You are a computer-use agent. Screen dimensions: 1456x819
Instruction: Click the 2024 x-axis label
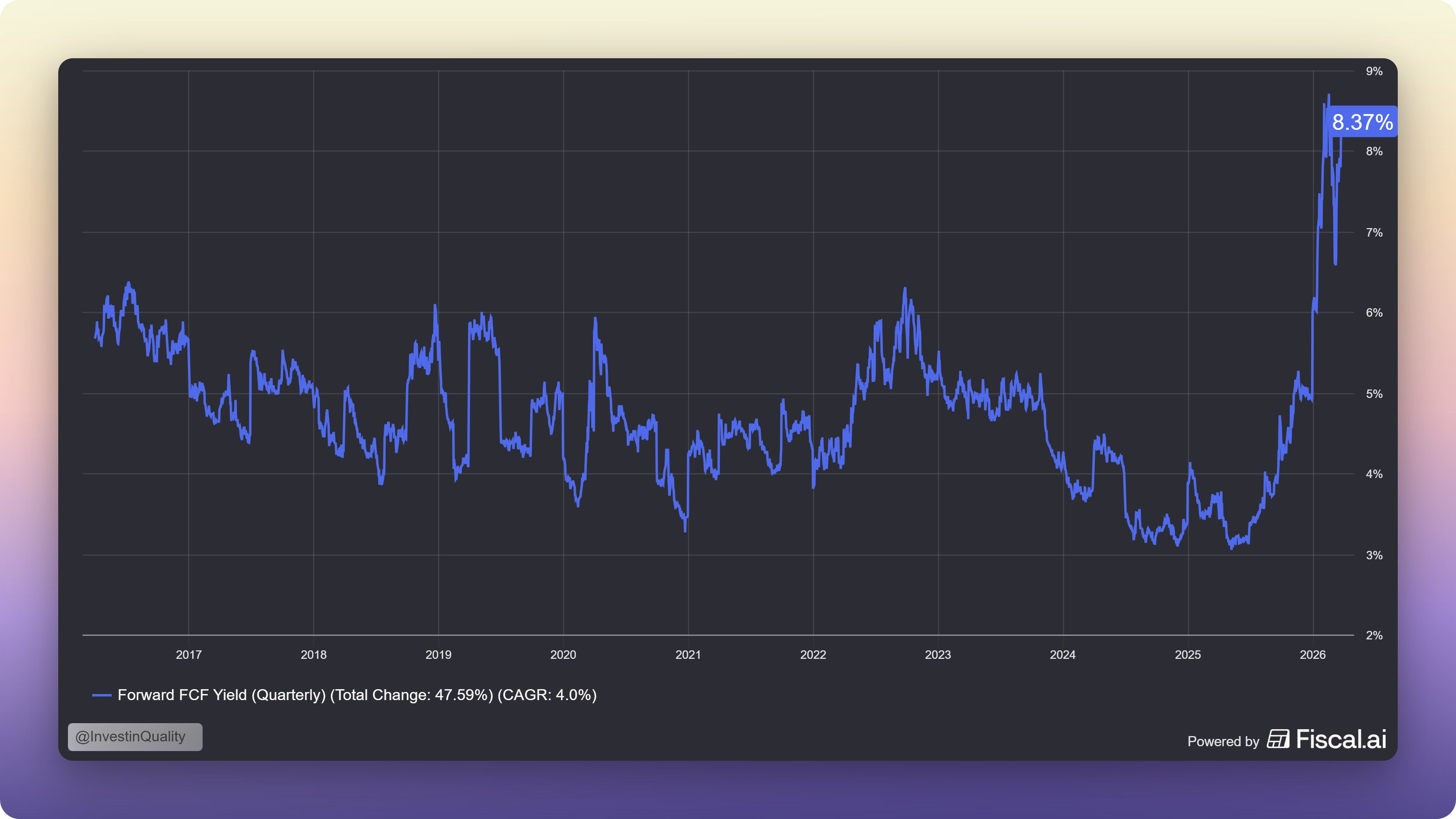tap(1062, 654)
